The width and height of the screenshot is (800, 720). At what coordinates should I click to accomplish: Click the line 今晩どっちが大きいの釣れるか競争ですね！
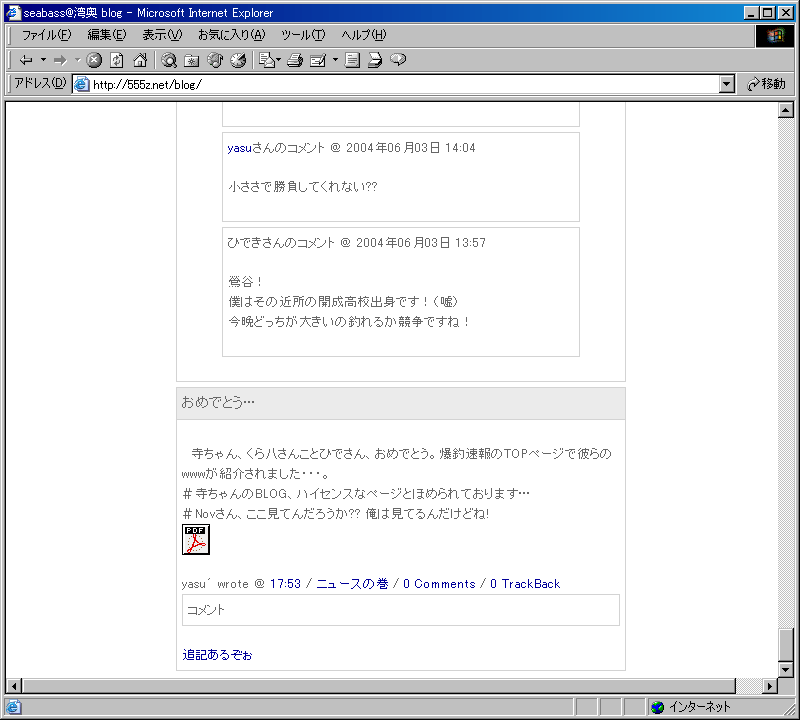point(349,322)
